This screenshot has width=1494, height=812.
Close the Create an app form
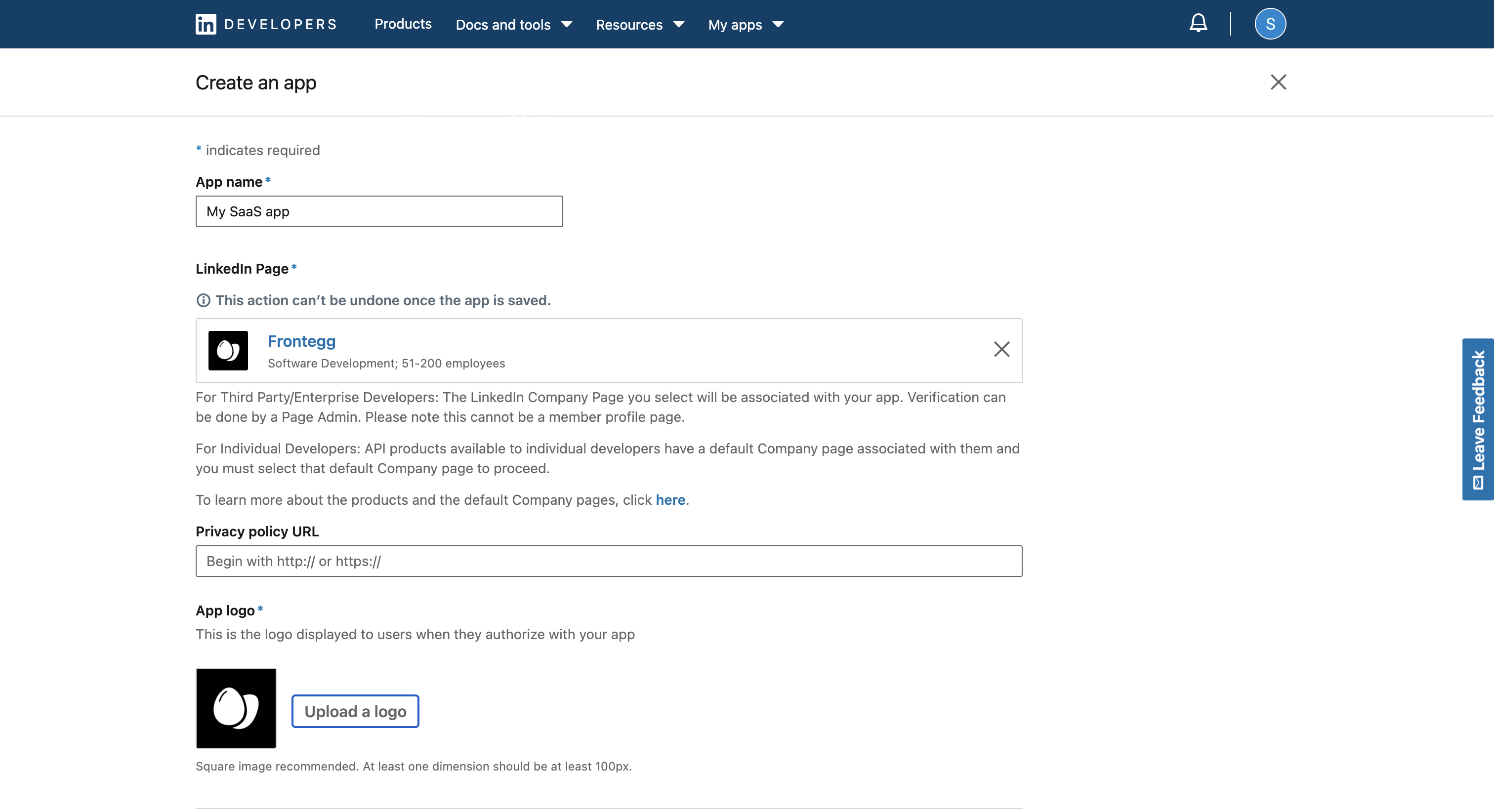1278,82
